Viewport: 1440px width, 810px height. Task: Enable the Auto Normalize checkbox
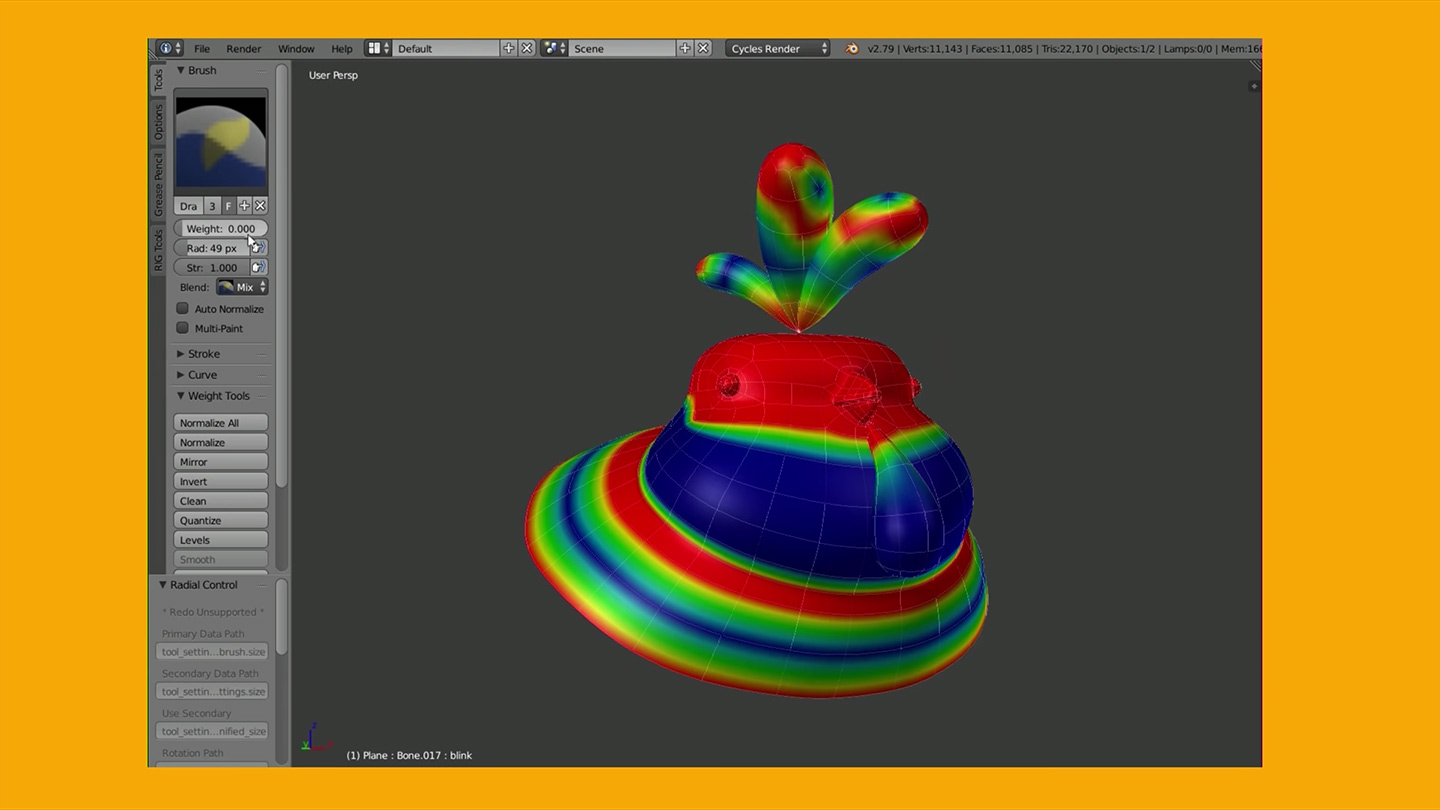click(182, 308)
